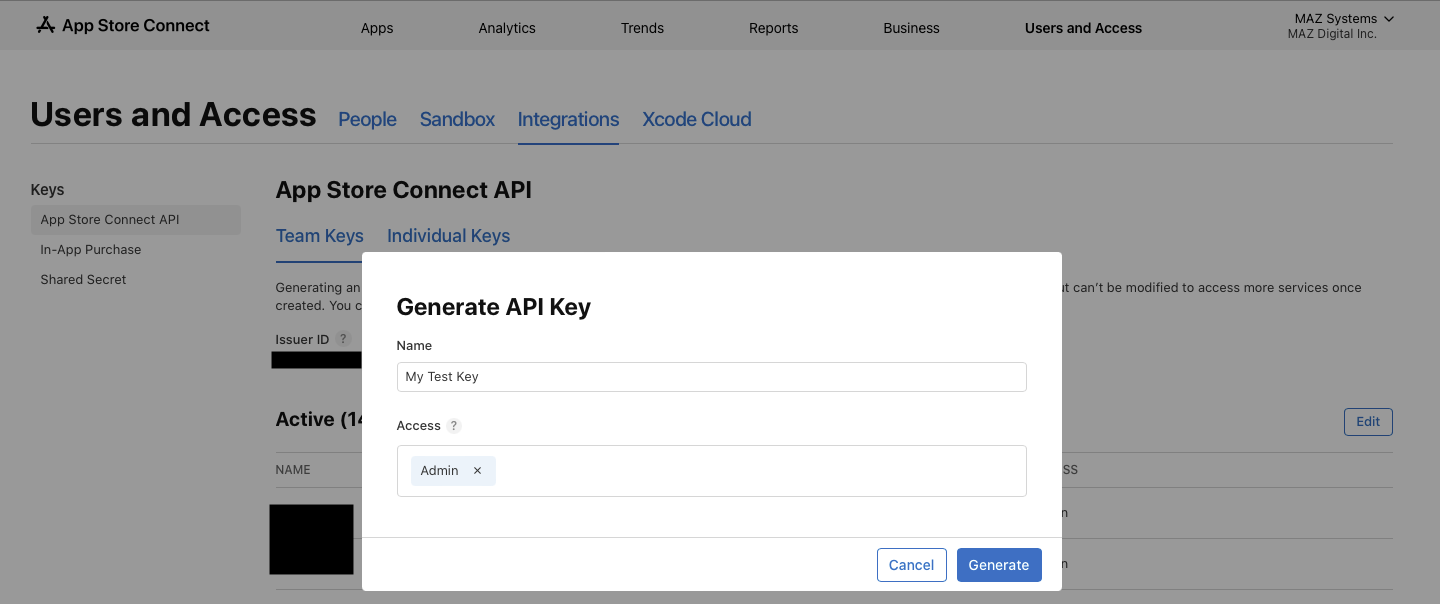The image size is (1440, 604).
Task: Click into the Name input field
Action: click(x=712, y=377)
